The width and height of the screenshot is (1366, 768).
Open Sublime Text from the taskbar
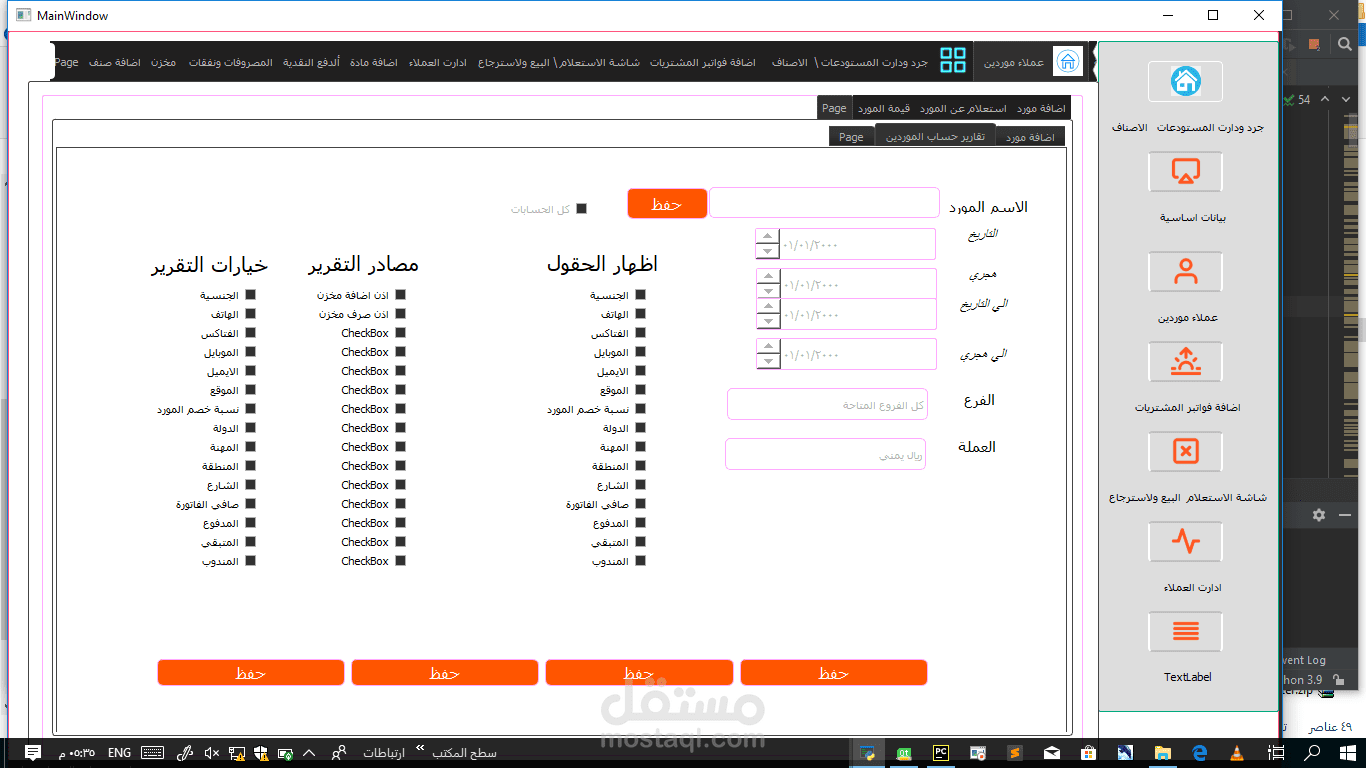[x=1014, y=753]
